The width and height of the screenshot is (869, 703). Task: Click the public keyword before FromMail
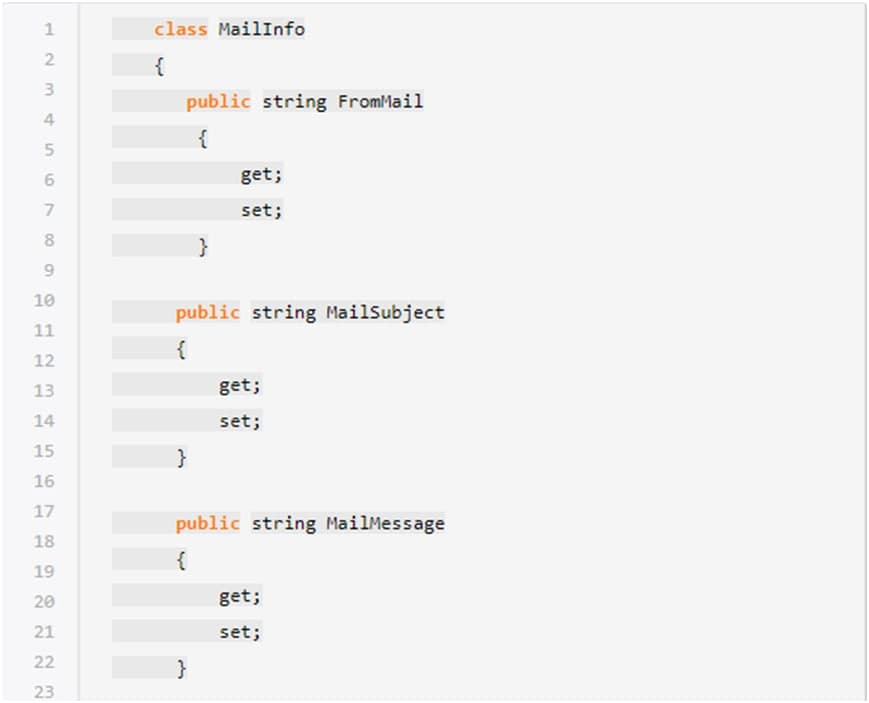pos(218,101)
